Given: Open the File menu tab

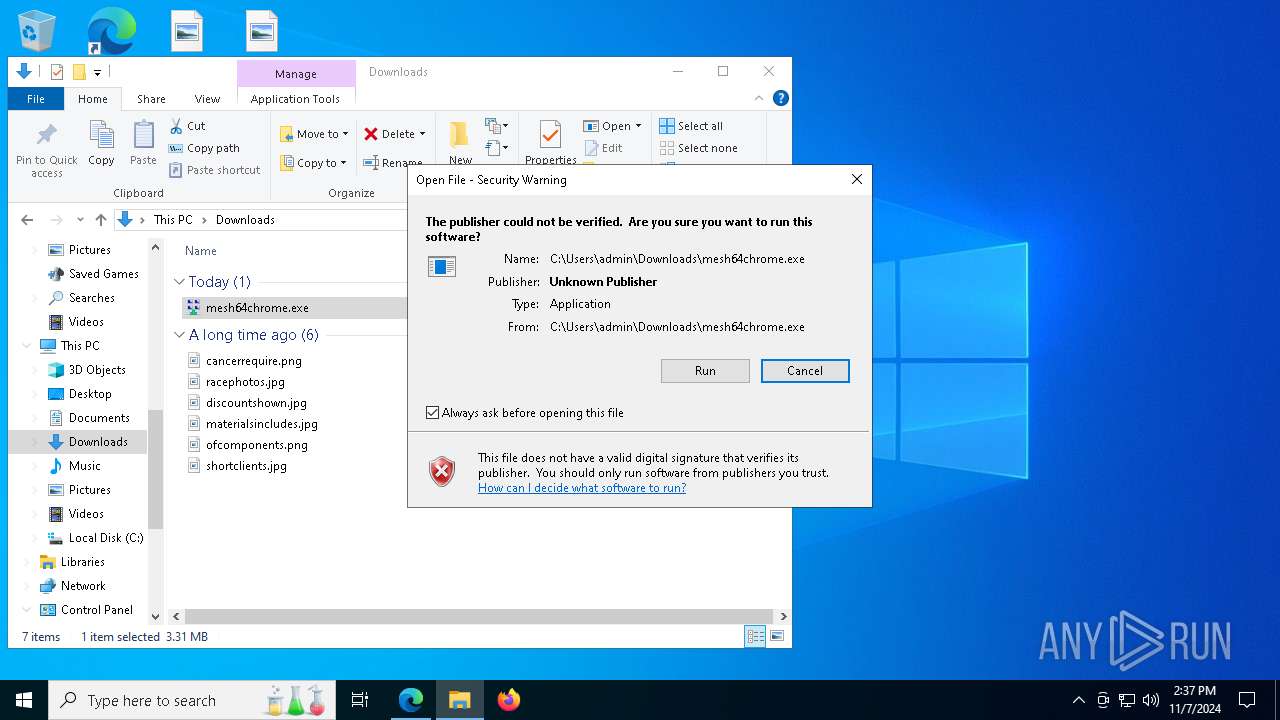Looking at the screenshot, I should click(x=36, y=99).
